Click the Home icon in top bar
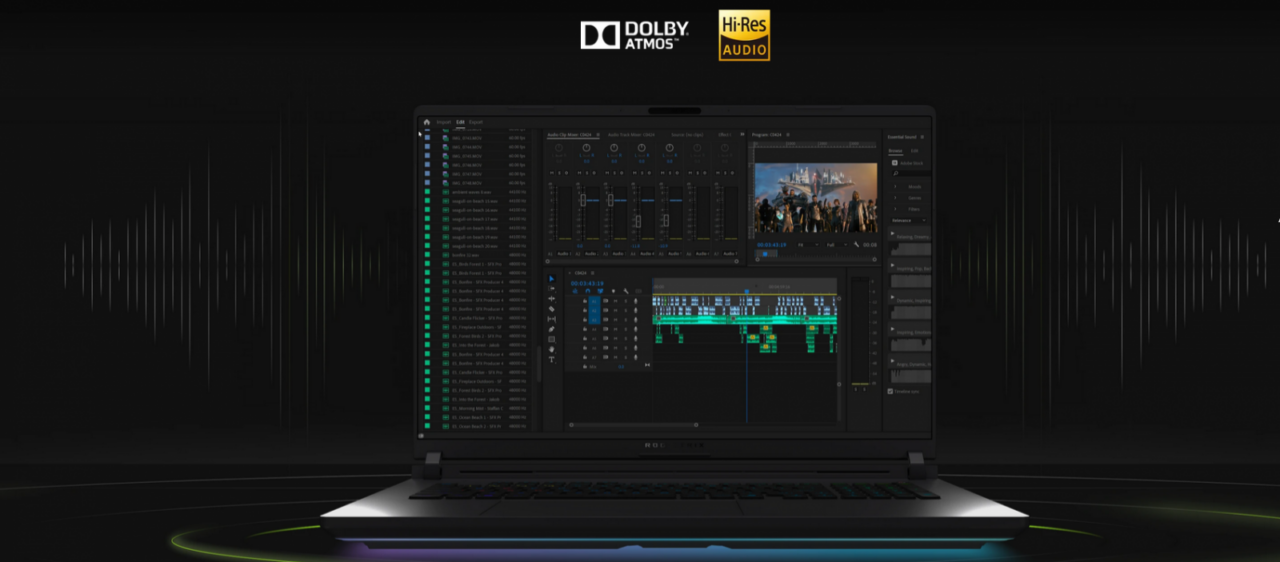This screenshot has height=562, width=1280. [x=427, y=122]
